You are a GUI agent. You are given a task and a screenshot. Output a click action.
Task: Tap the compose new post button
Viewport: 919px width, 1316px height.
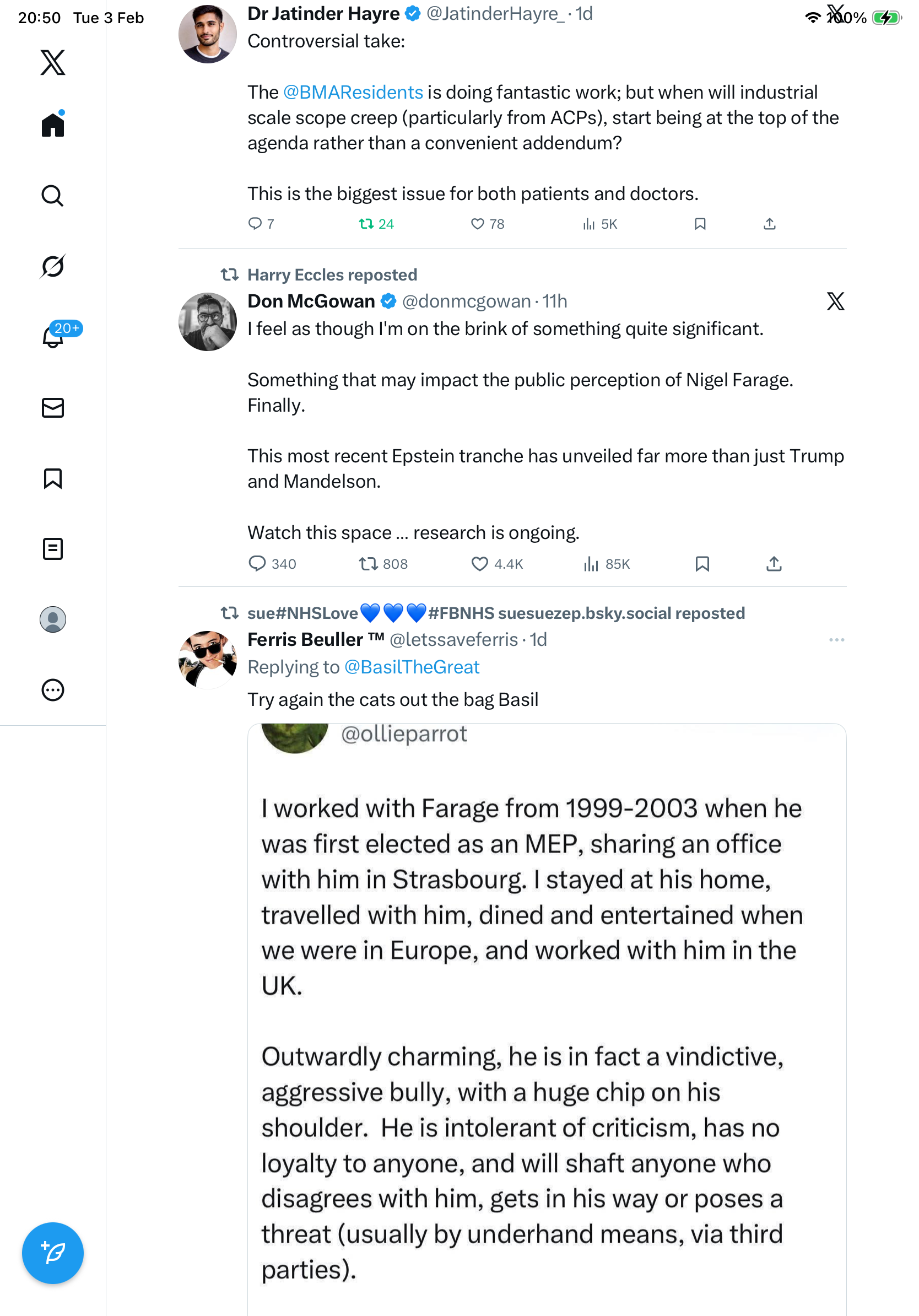[53, 1253]
